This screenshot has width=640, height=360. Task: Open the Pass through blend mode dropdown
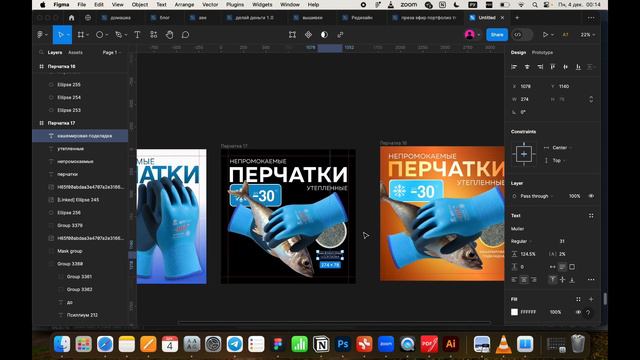(x=536, y=196)
